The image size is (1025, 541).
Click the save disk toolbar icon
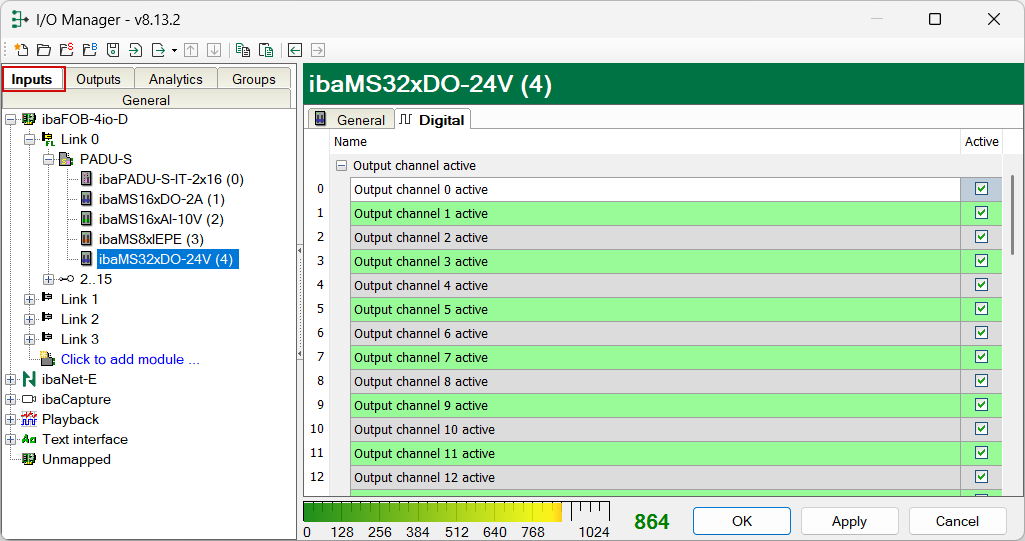tap(113, 50)
